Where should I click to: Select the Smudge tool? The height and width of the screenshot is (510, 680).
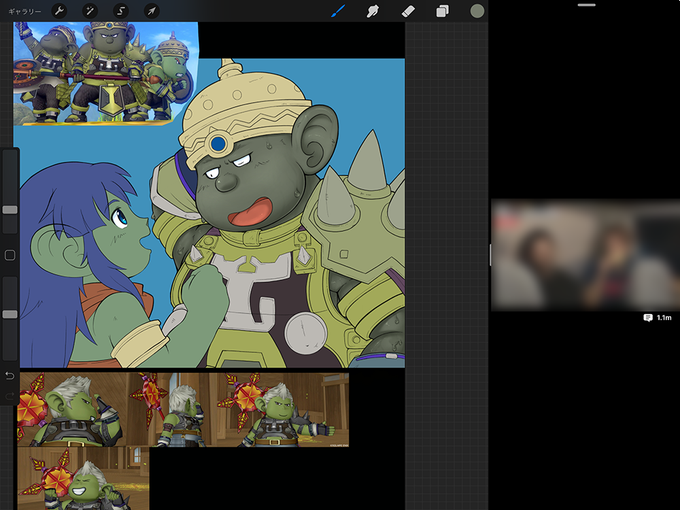coord(373,11)
